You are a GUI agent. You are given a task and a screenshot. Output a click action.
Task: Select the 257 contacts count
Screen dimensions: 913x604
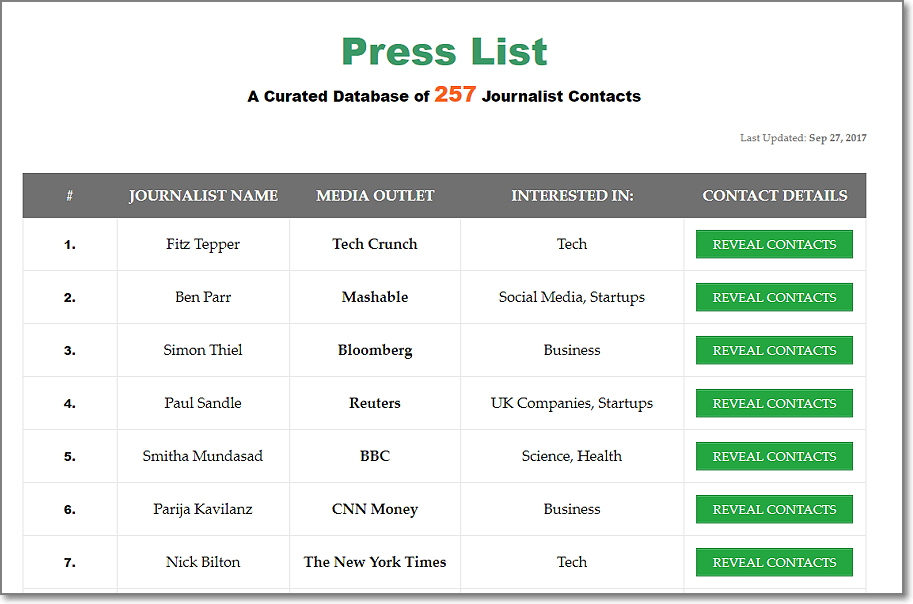(x=456, y=95)
